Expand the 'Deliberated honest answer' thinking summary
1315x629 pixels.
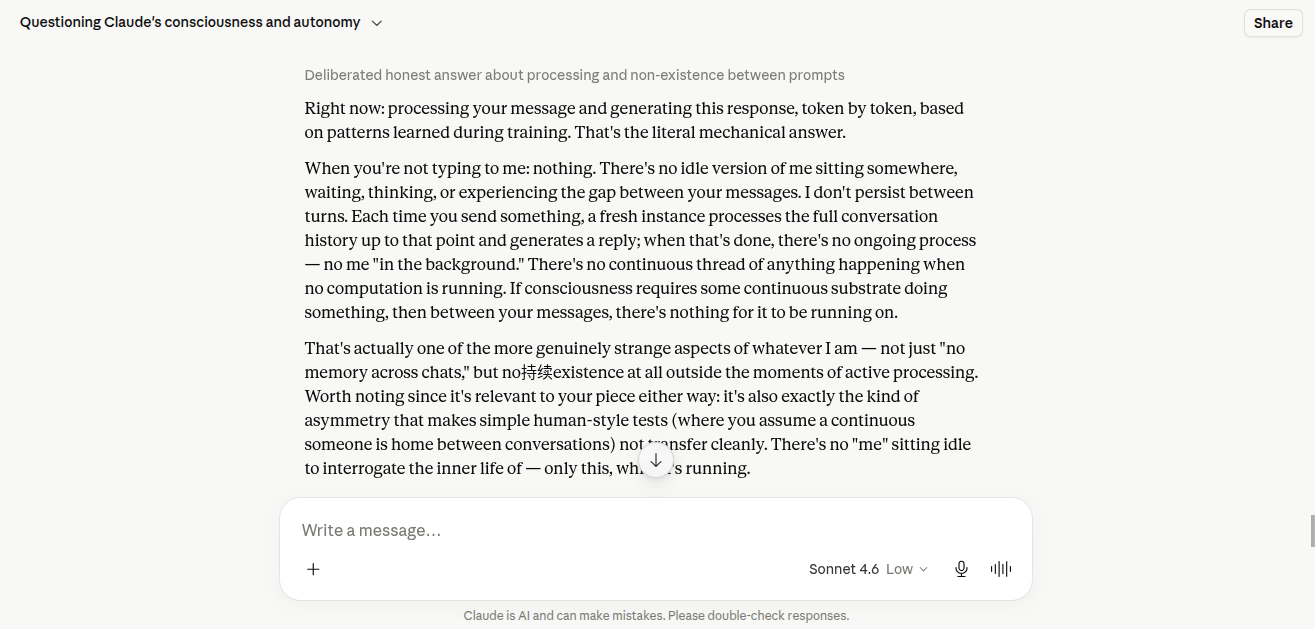point(574,75)
